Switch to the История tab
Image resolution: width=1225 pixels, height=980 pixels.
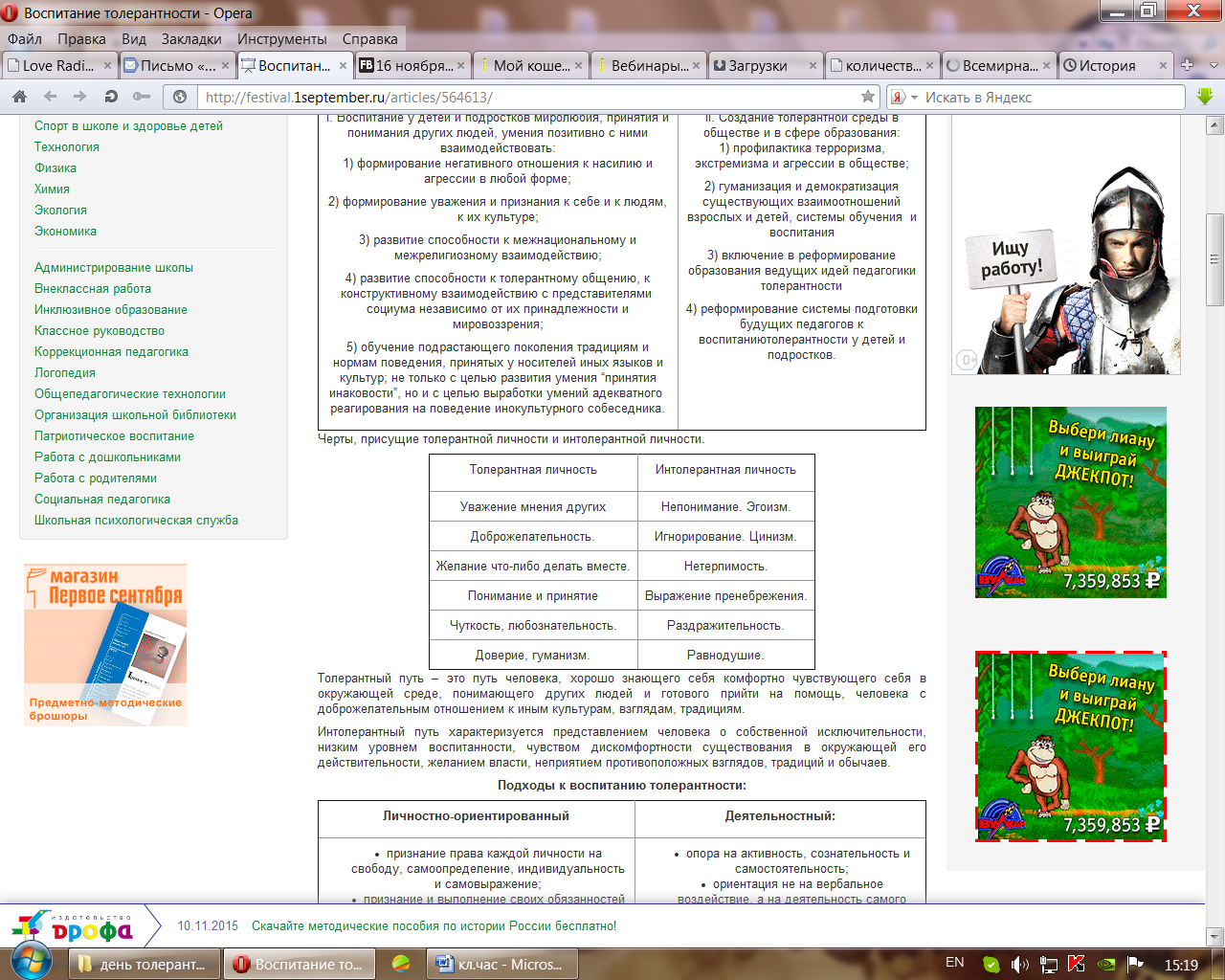coord(1115,65)
